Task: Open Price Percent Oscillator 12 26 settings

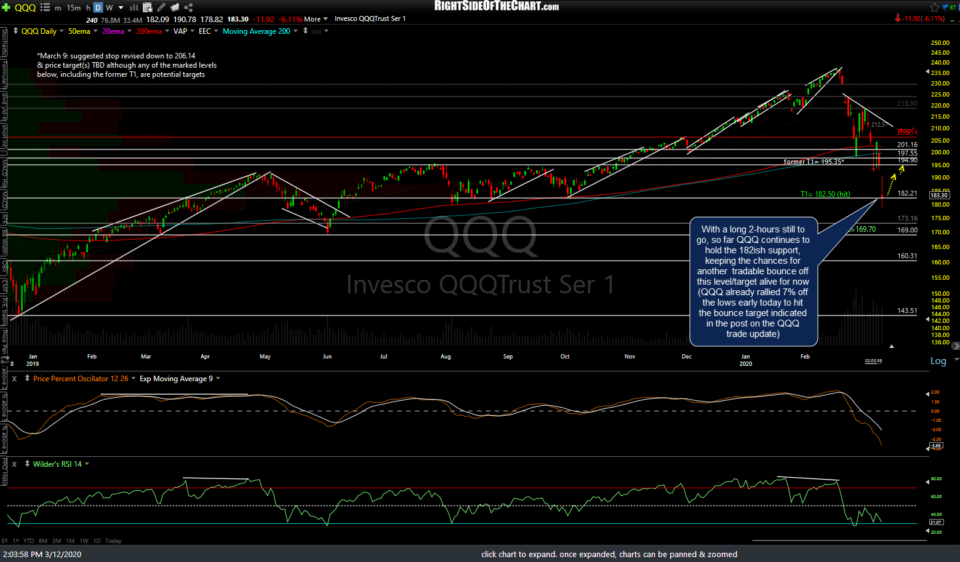Action: [x=83, y=379]
